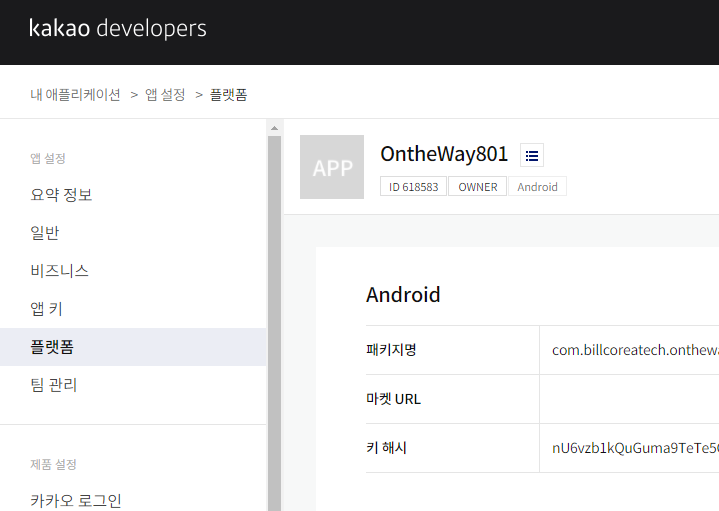Click the OWNER badge
This screenshot has height=511, width=719.
[x=477, y=187]
